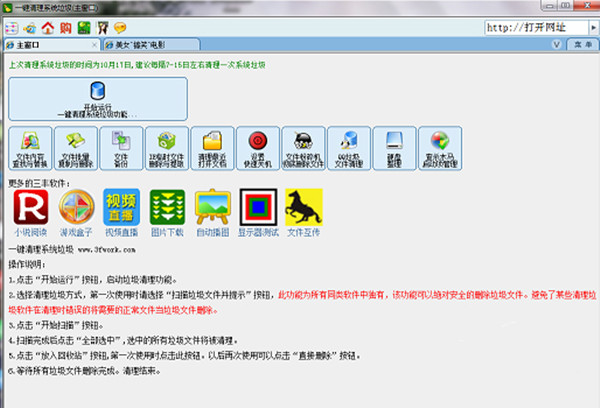Launch the 游戏盒子 game box app
The image size is (600, 408).
(x=76, y=213)
